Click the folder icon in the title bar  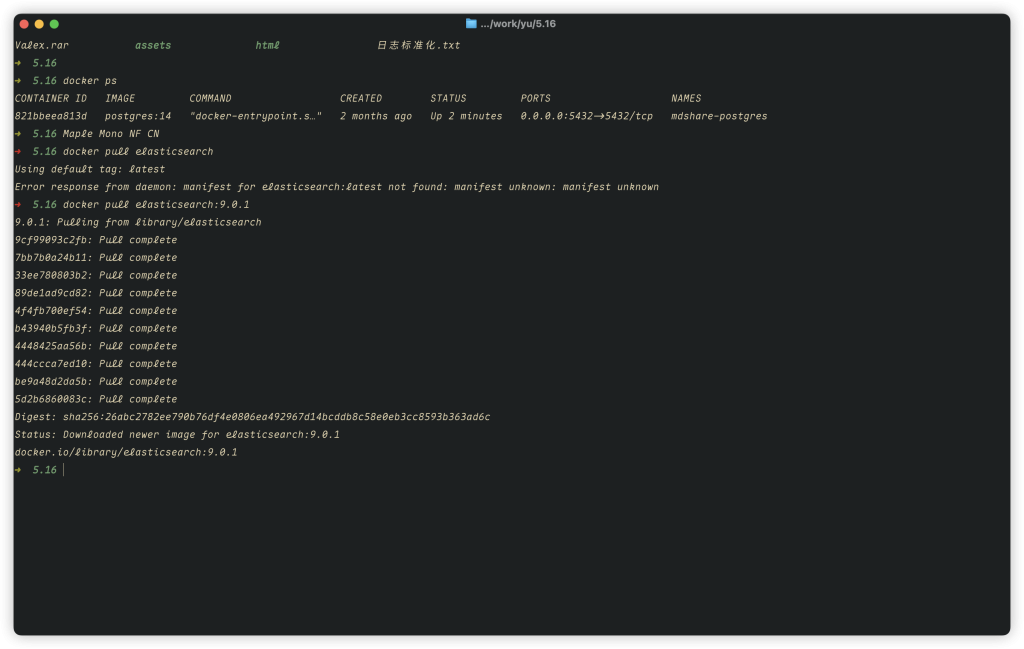[x=471, y=23]
